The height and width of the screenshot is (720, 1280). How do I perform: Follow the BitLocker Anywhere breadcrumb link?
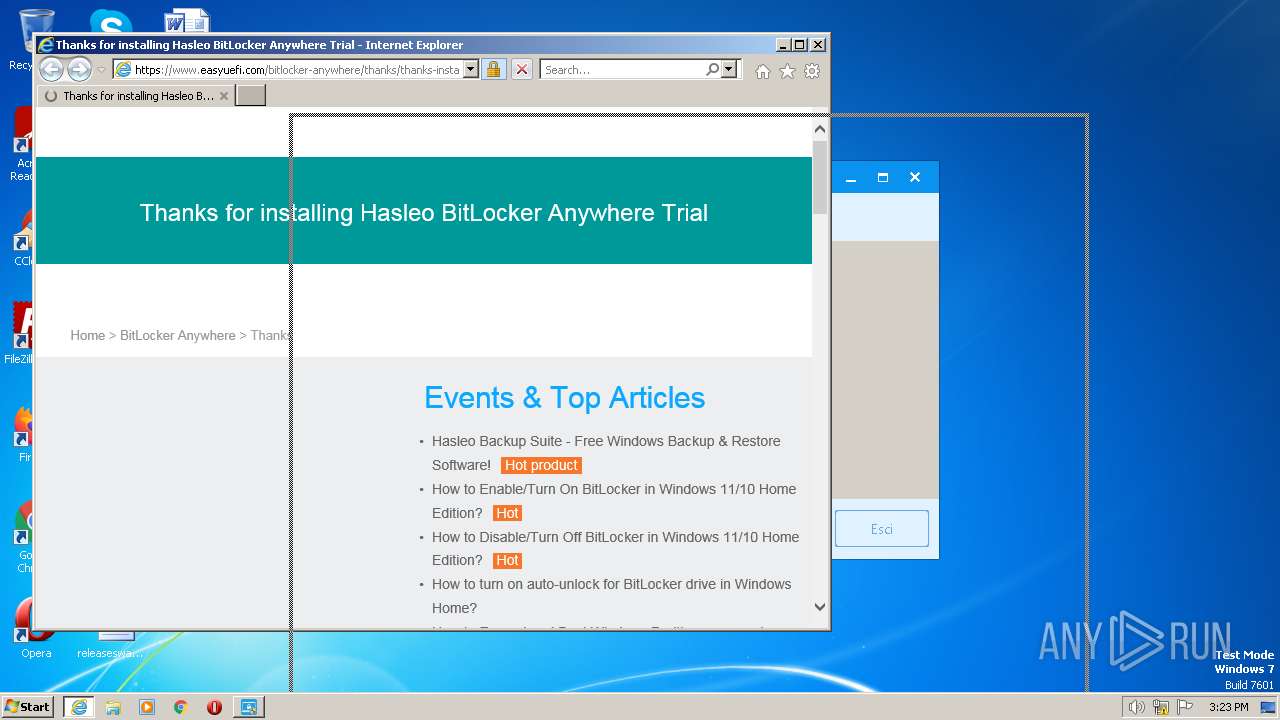pyautogui.click(x=178, y=335)
